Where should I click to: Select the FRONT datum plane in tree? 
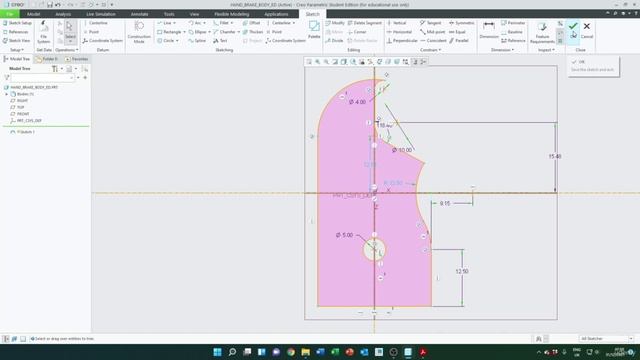[x=20, y=114]
